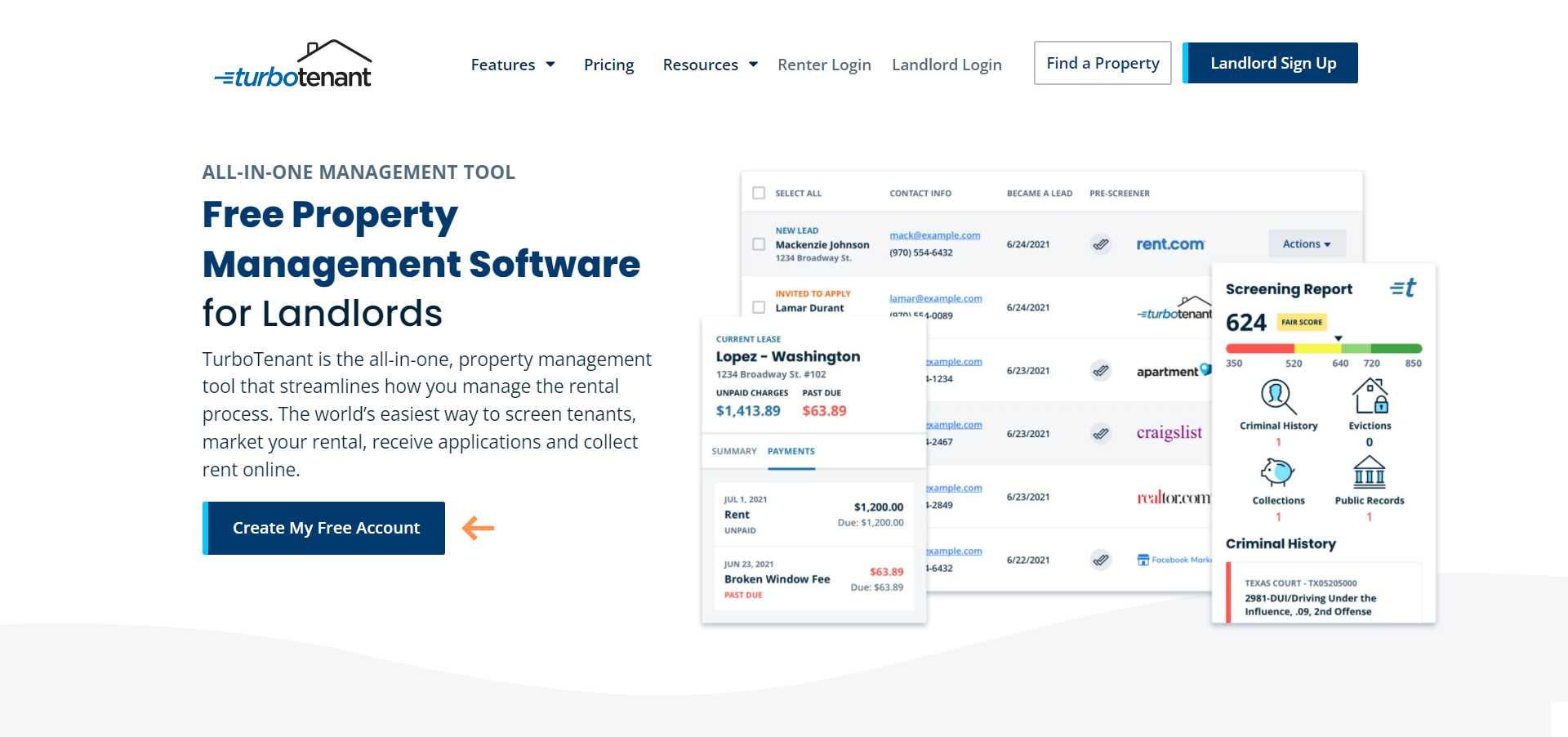Click the unpaid charges amount $1,413.89
1568x737 pixels.
coord(748,411)
